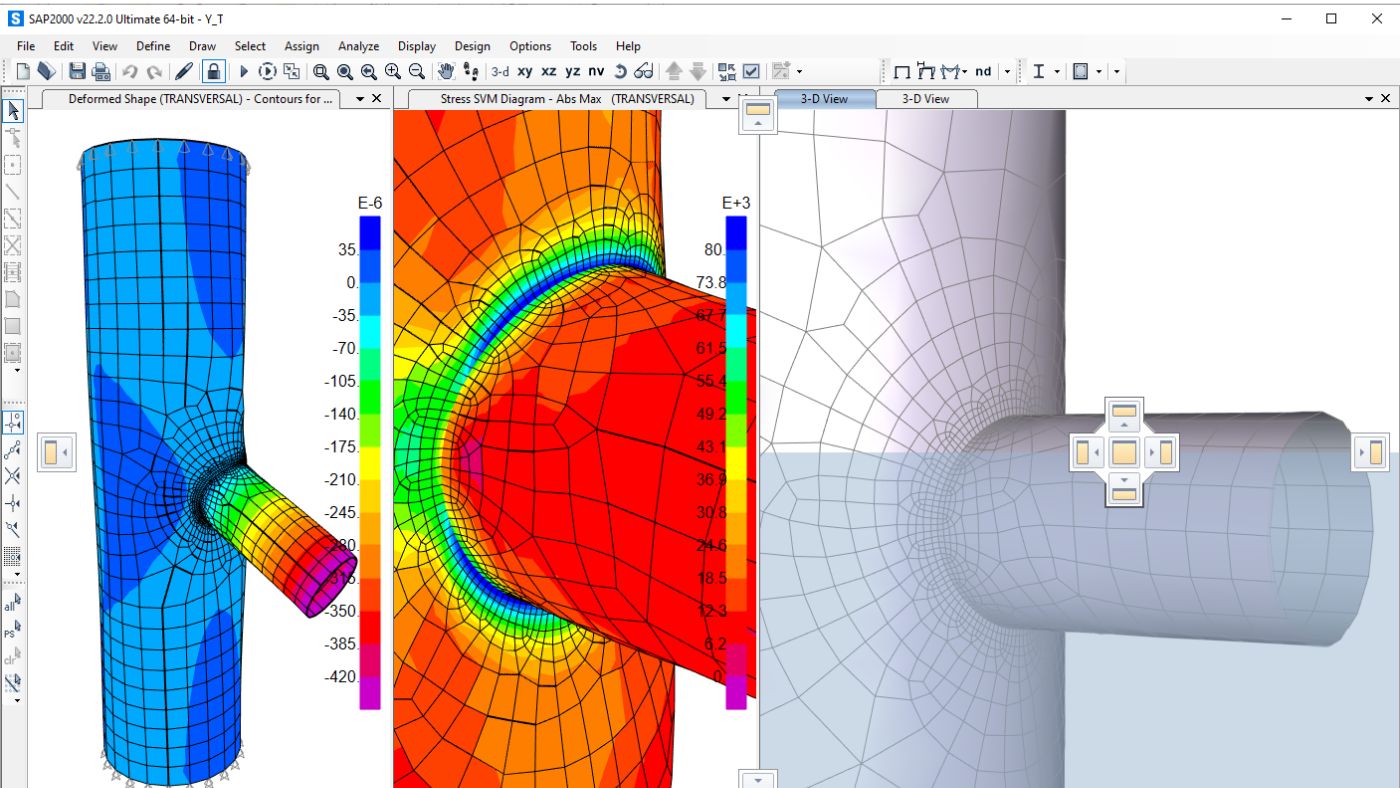Click the Show Undeformed Shape frame icon
1400x788 pixels.
pos(903,71)
